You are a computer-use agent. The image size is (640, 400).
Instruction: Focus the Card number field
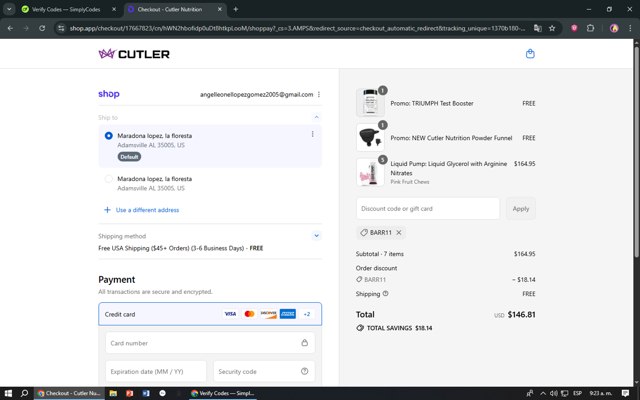(x=210, y=343)
